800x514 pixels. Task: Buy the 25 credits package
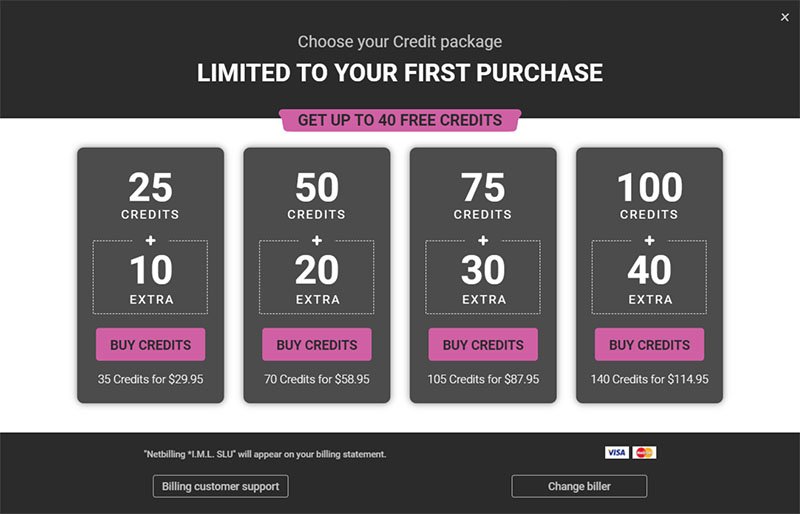pos(151,345)
